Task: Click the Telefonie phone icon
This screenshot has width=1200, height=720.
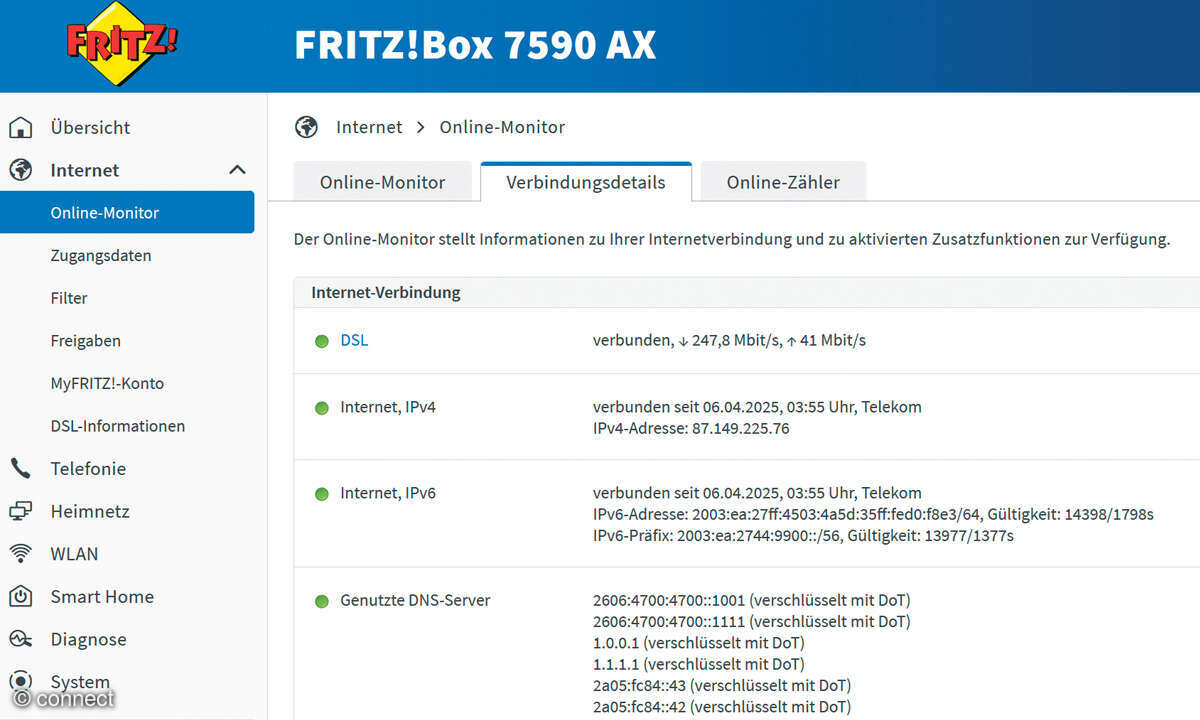Action: click(x=21, y=468)
